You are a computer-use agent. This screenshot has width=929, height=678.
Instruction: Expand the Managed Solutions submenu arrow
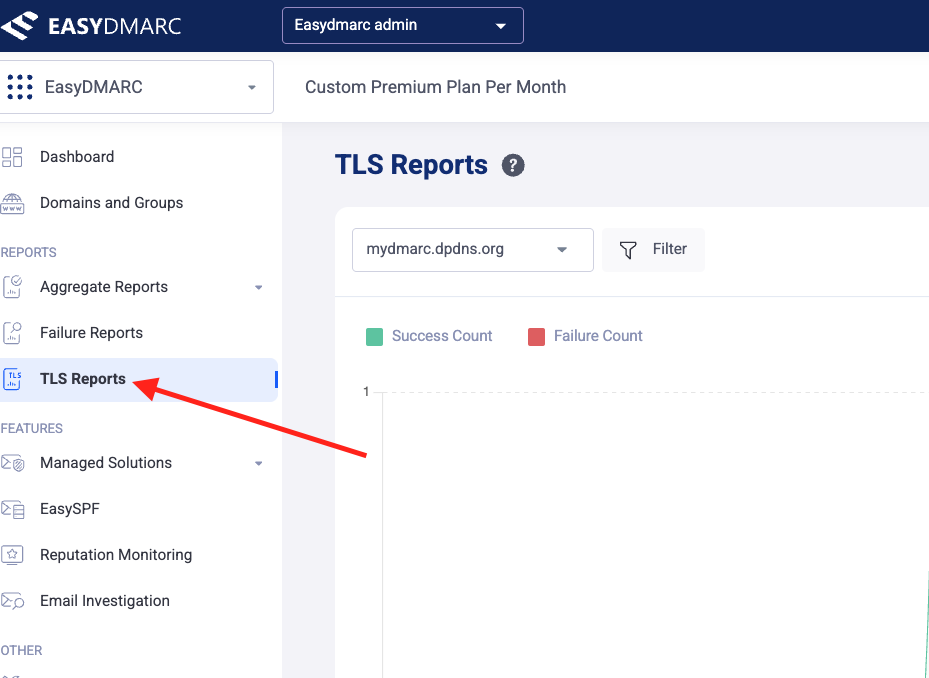[258, 463]
